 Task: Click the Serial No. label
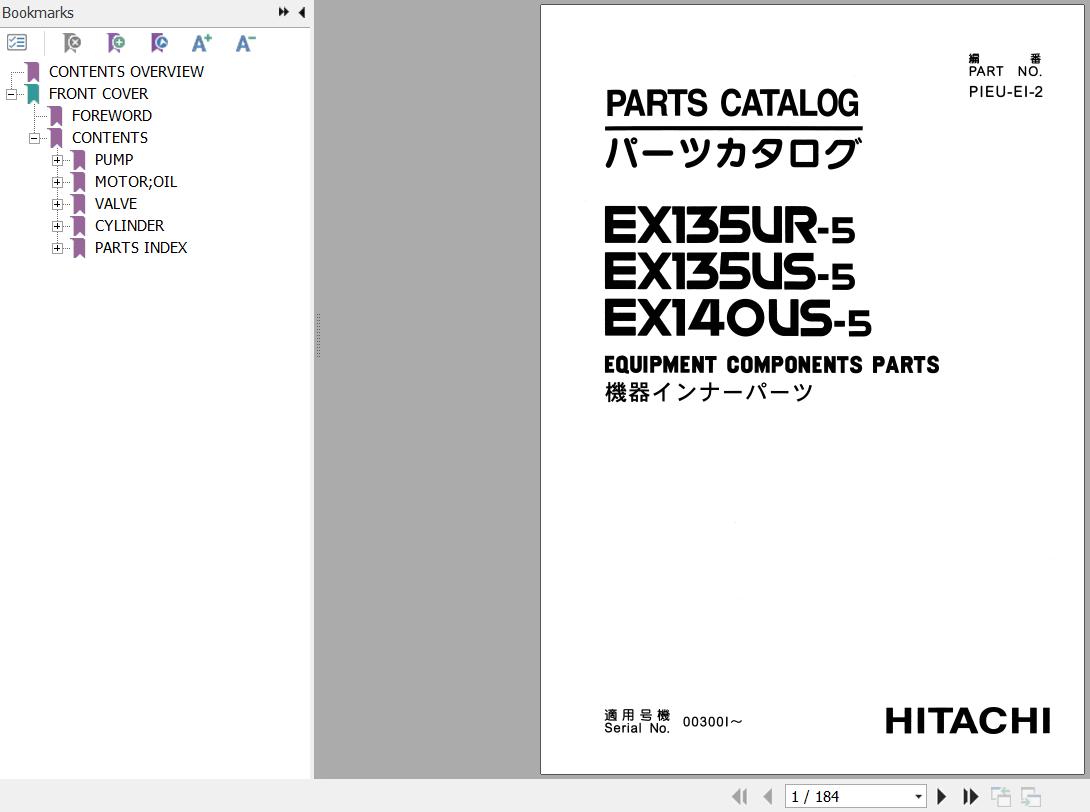pyautogui.click(x=637, y=728)
